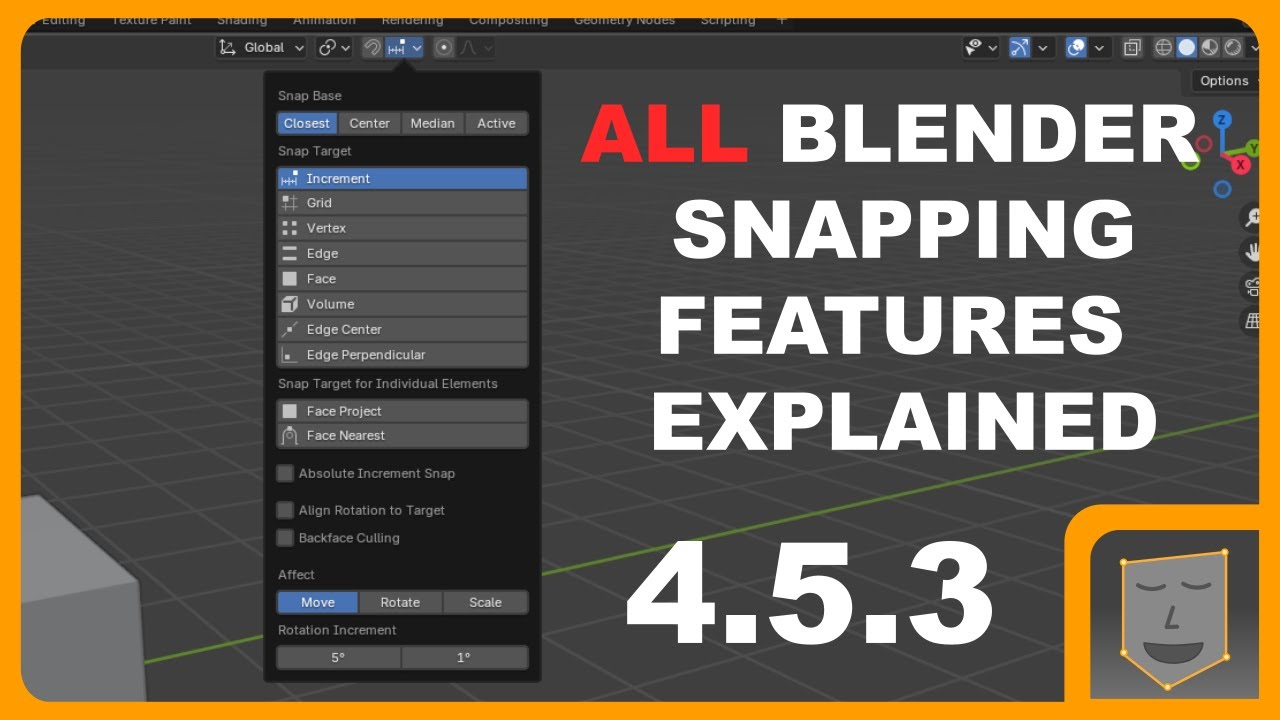1280x720 pixels.
Task: Toggle proportional editing icon
Action: click(x=444, y=47)
